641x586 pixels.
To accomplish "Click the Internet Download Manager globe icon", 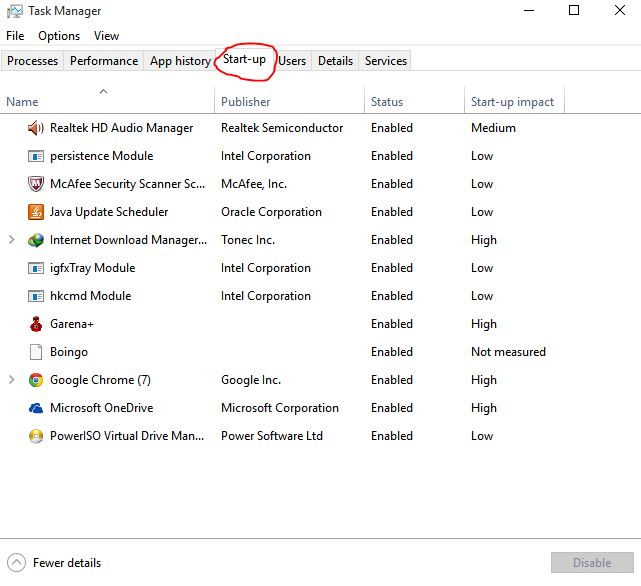I will tap(36, 240).
